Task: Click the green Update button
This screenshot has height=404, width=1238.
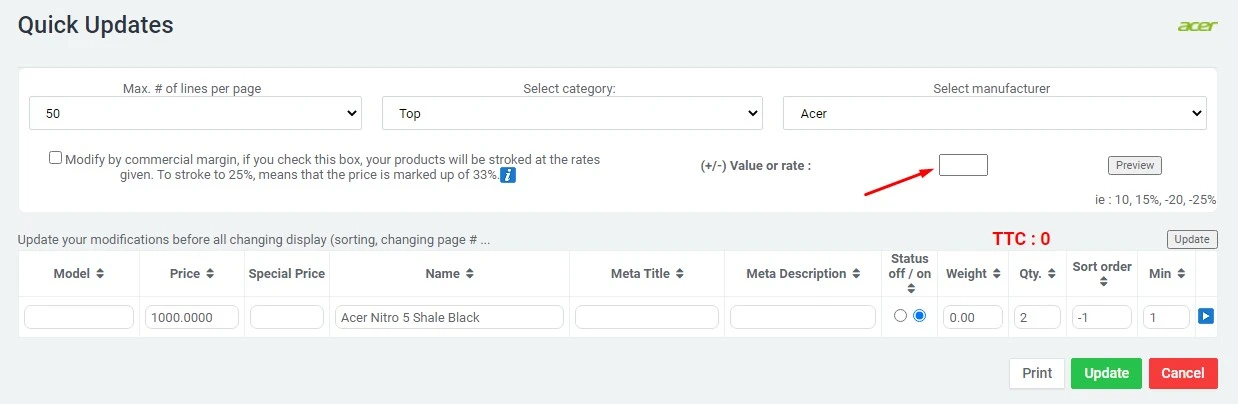Action: click(1106, 373)
